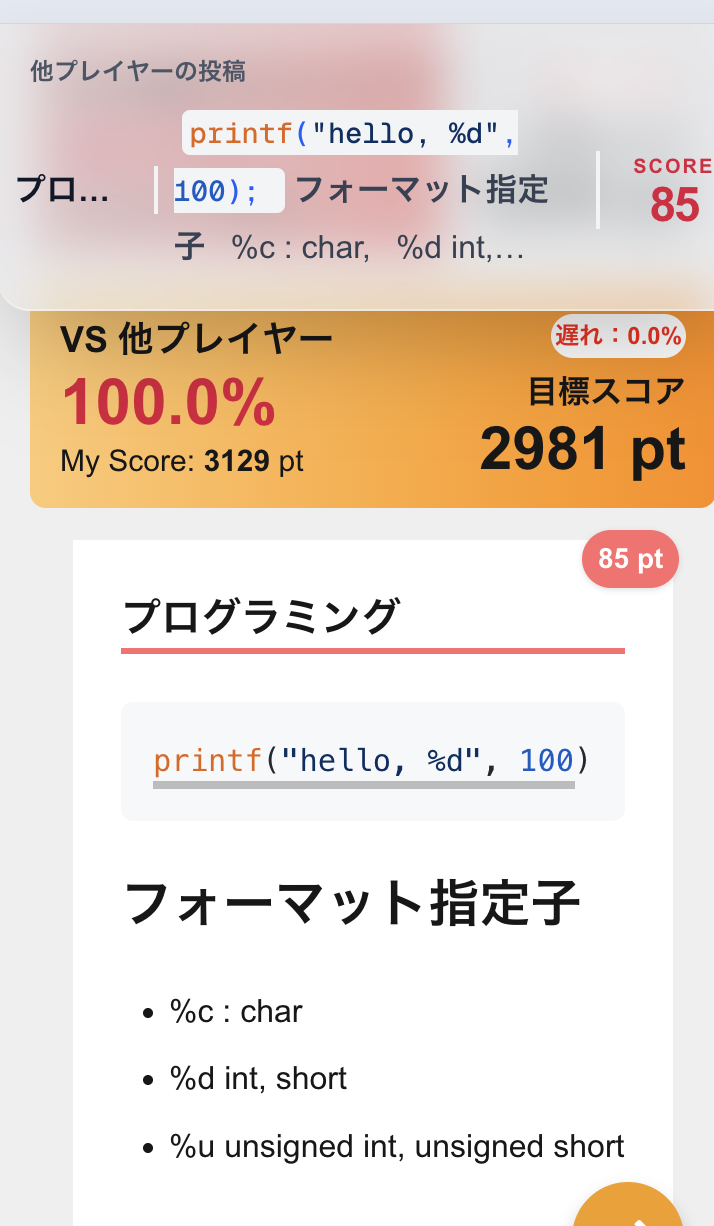Select the truncated プロ… category label
Screen dimensions: 714x1226
click(x=62, y=190)
